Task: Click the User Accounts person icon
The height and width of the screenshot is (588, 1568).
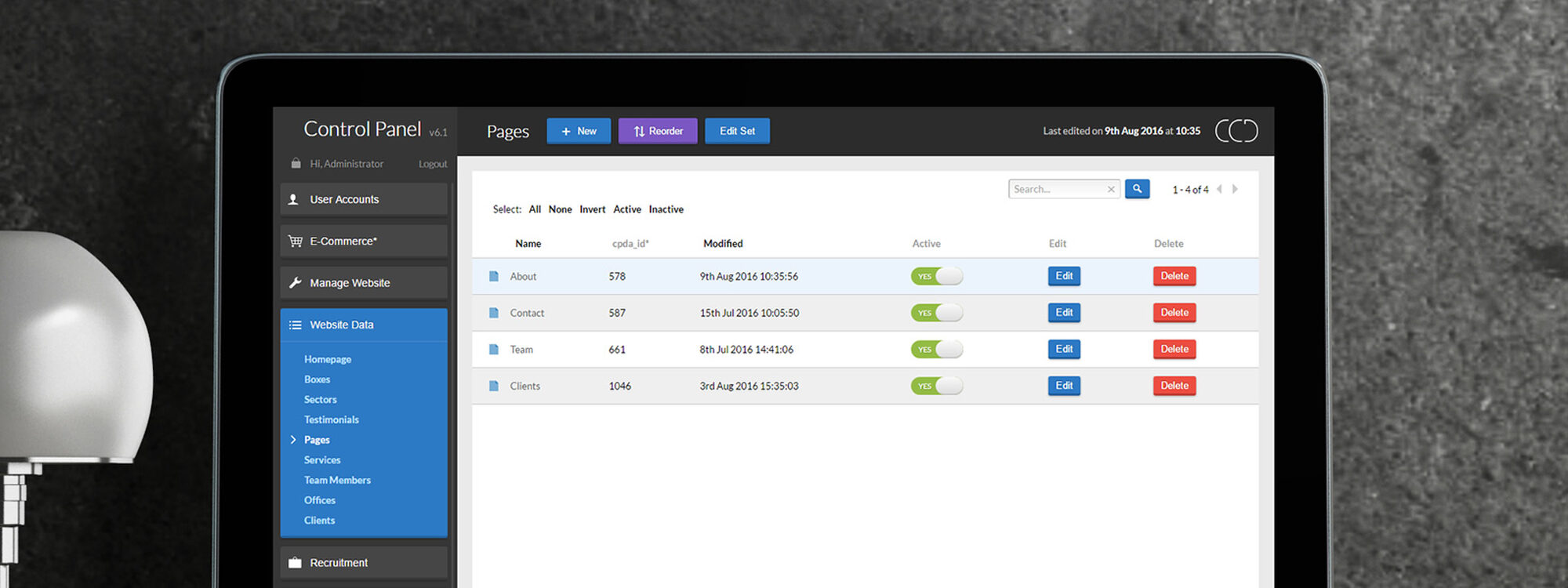Action: 293,200
